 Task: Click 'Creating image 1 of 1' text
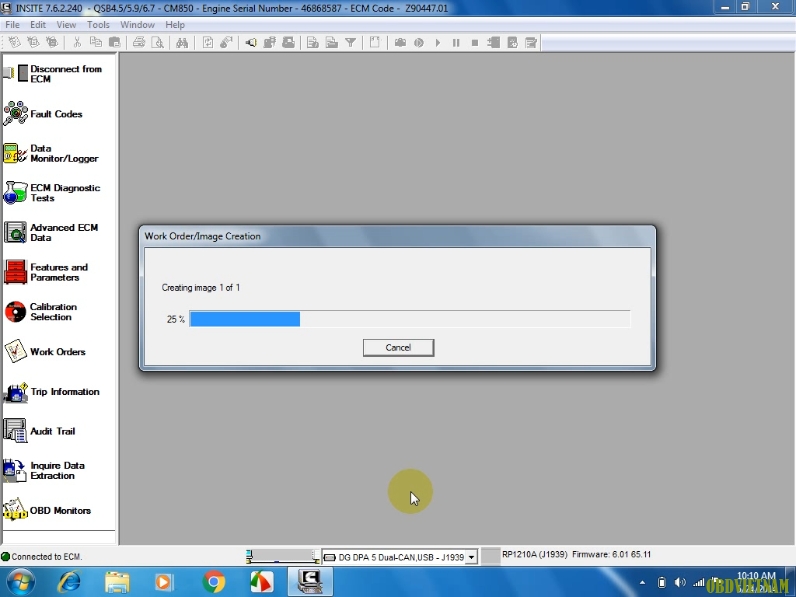(201, 287)
